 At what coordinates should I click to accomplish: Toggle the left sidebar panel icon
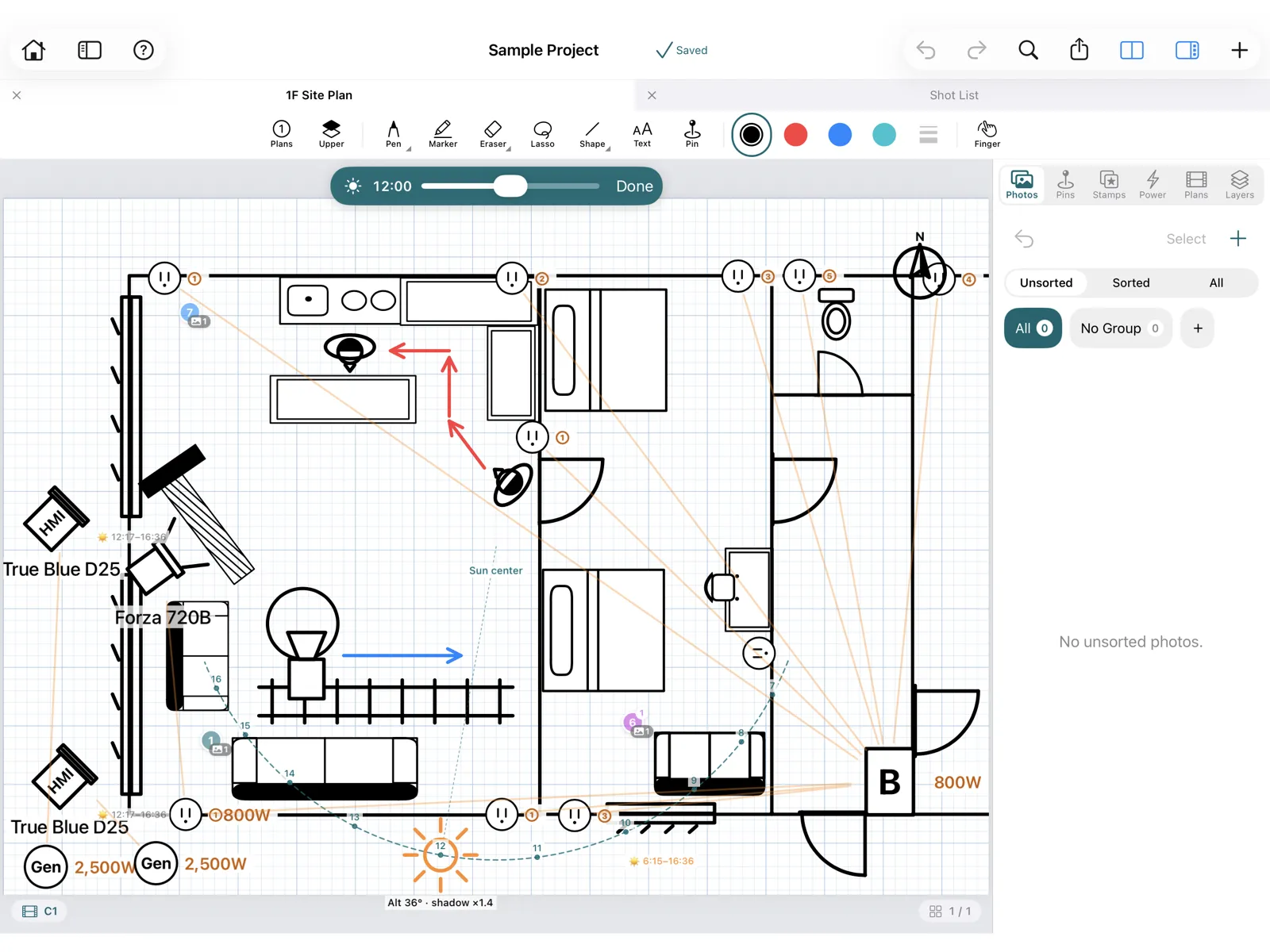pyautogui.click(x=90, y=50)
